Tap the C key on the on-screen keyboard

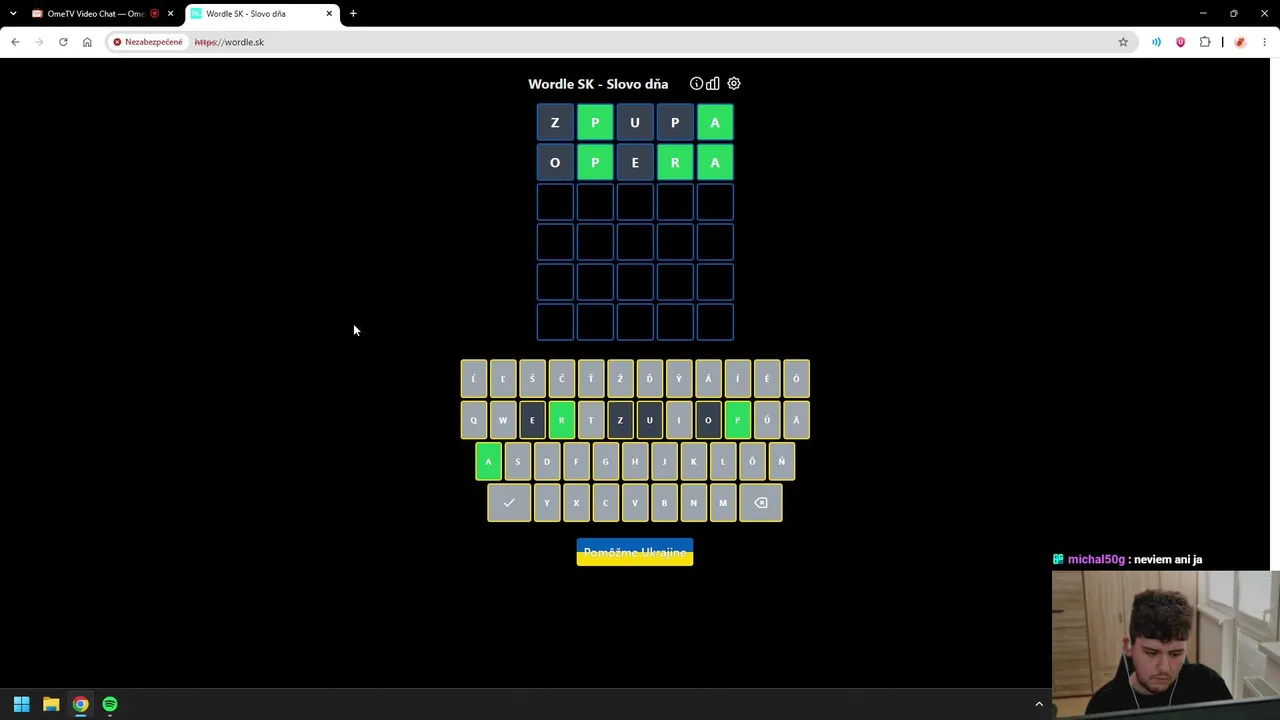coord(605,503)
